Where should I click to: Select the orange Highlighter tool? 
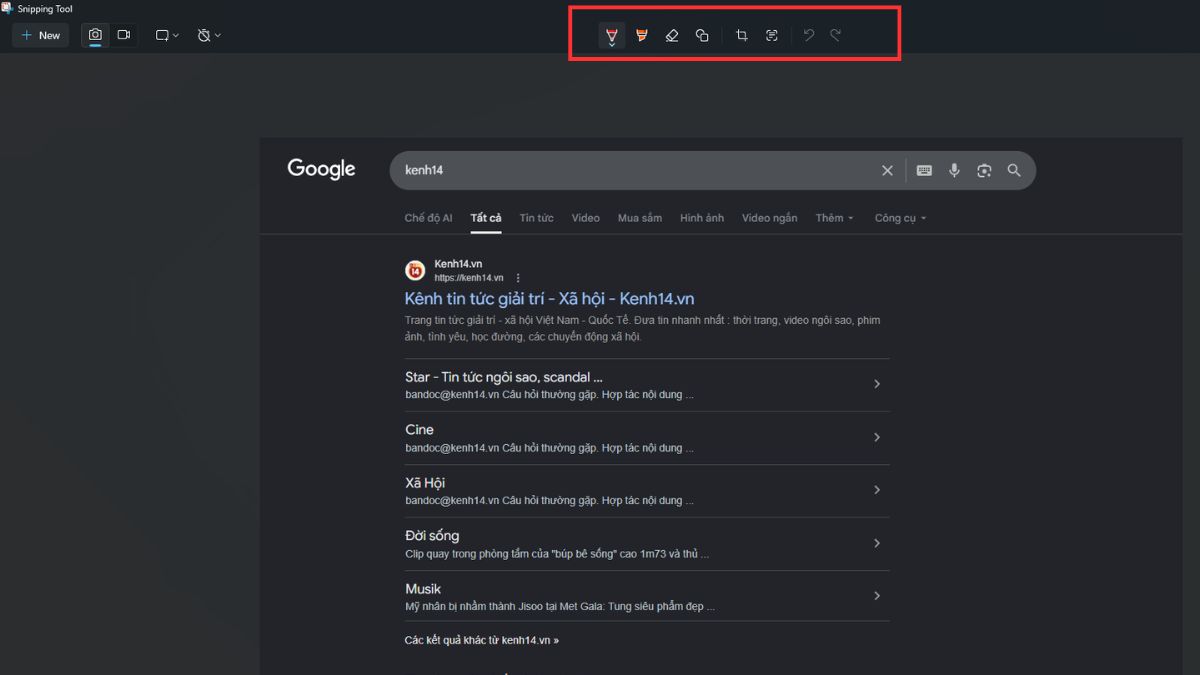(x=642, y=36)
